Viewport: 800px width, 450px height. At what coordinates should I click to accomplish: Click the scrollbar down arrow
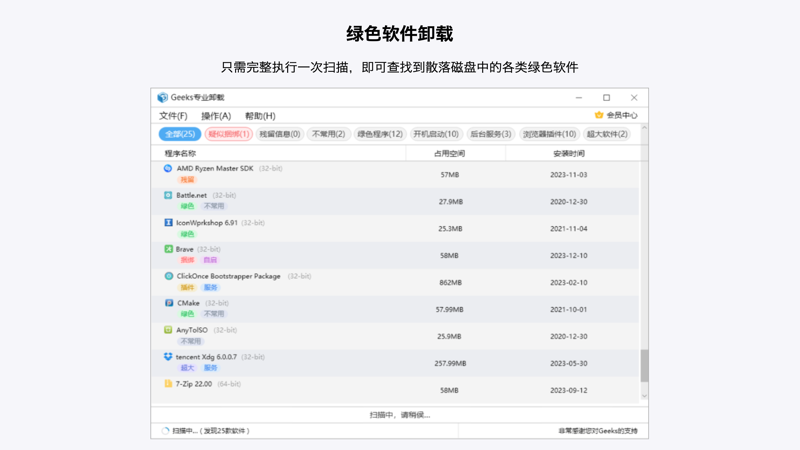644,396
